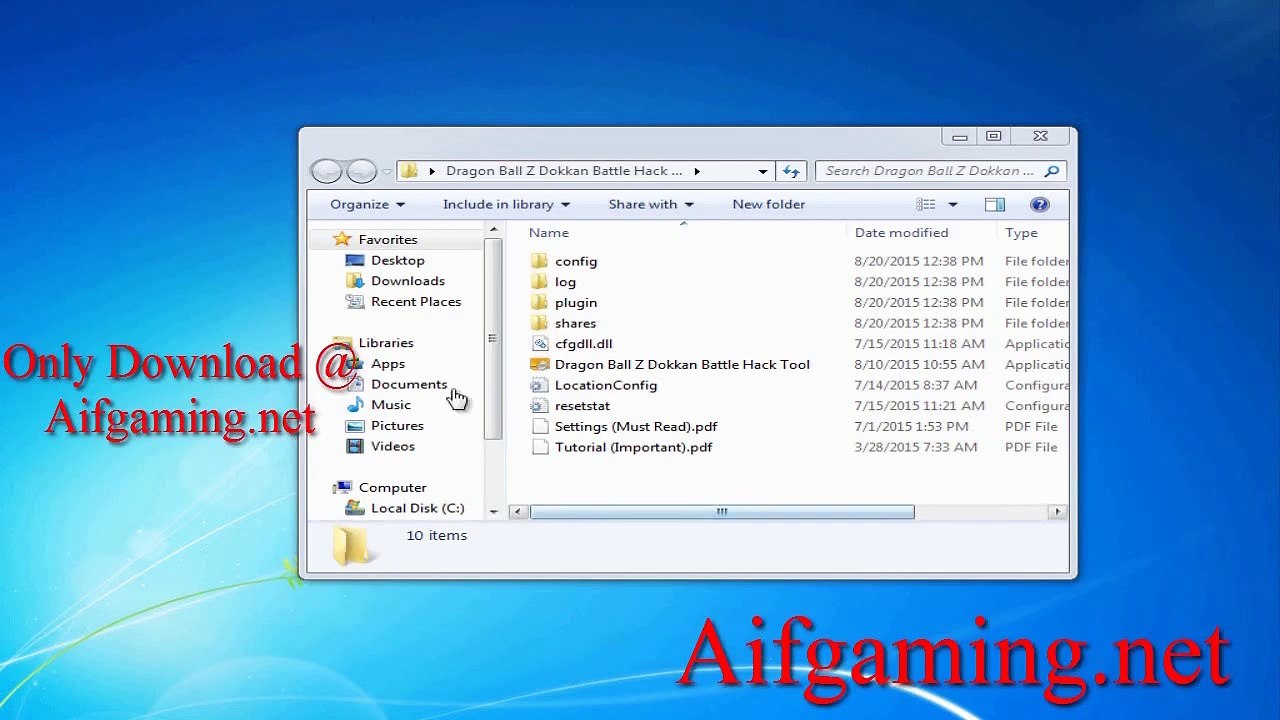
Task: Click the Search Dragon Ball Z Dokkan field
Action: tap(930, 171)
